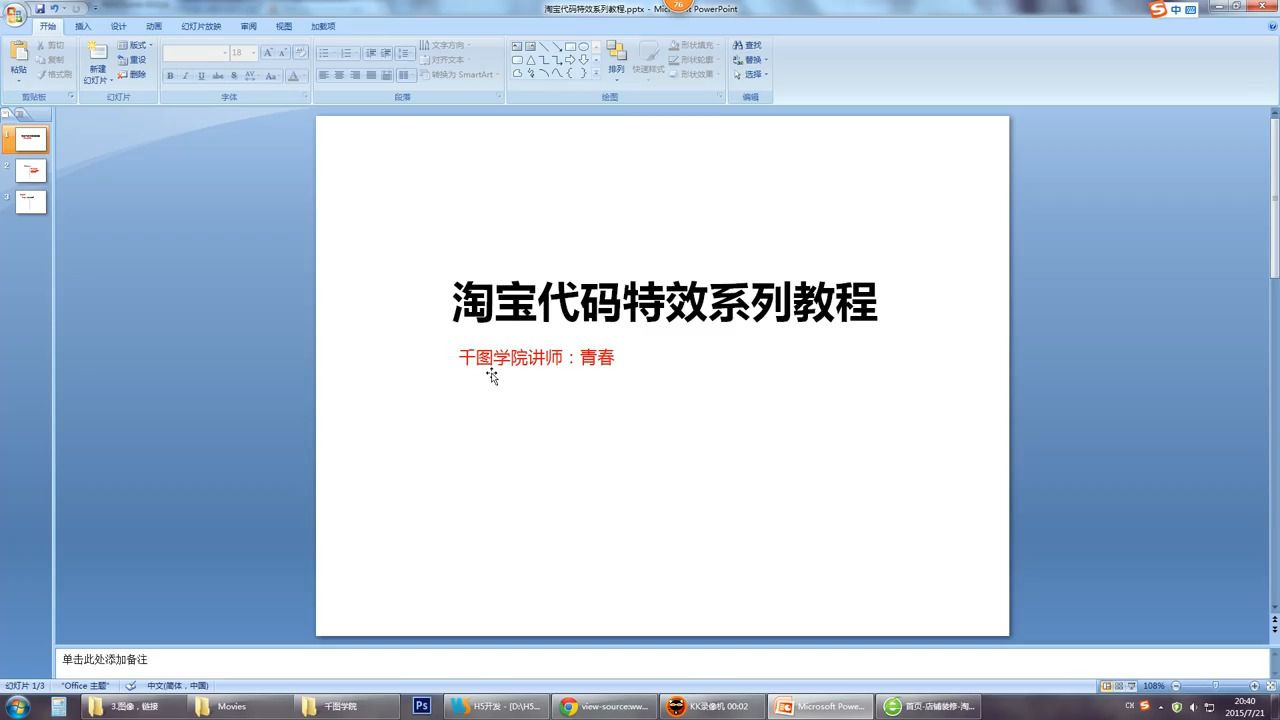Select the text box shape
Viewport: 1280px width, 720px height.
coord(517,46)
